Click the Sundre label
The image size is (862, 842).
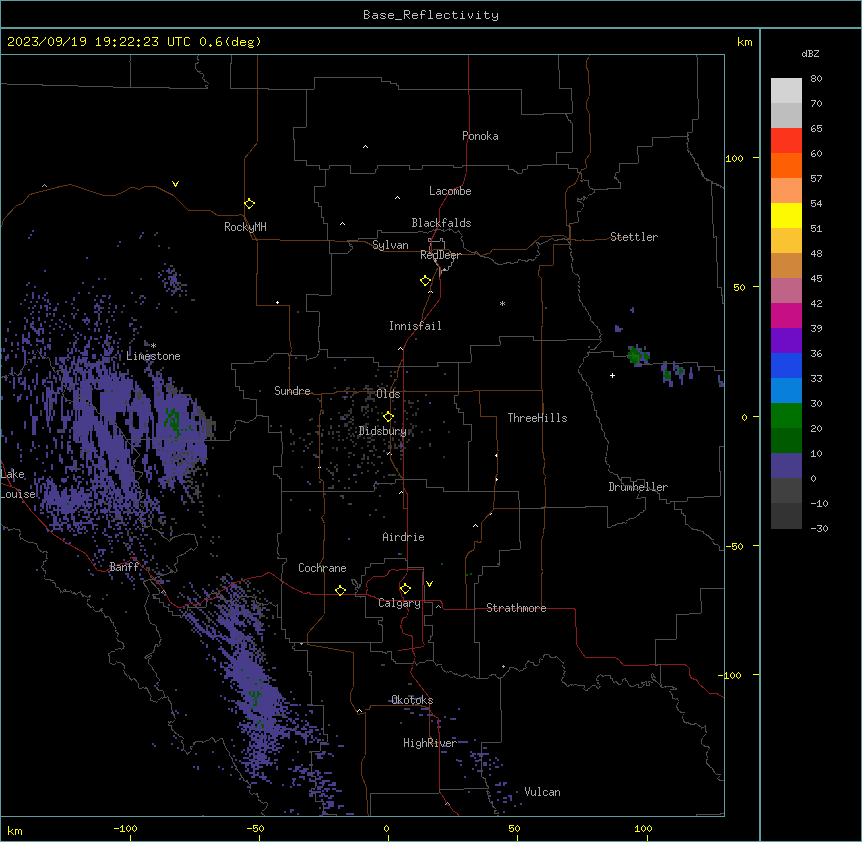[292, 391]
